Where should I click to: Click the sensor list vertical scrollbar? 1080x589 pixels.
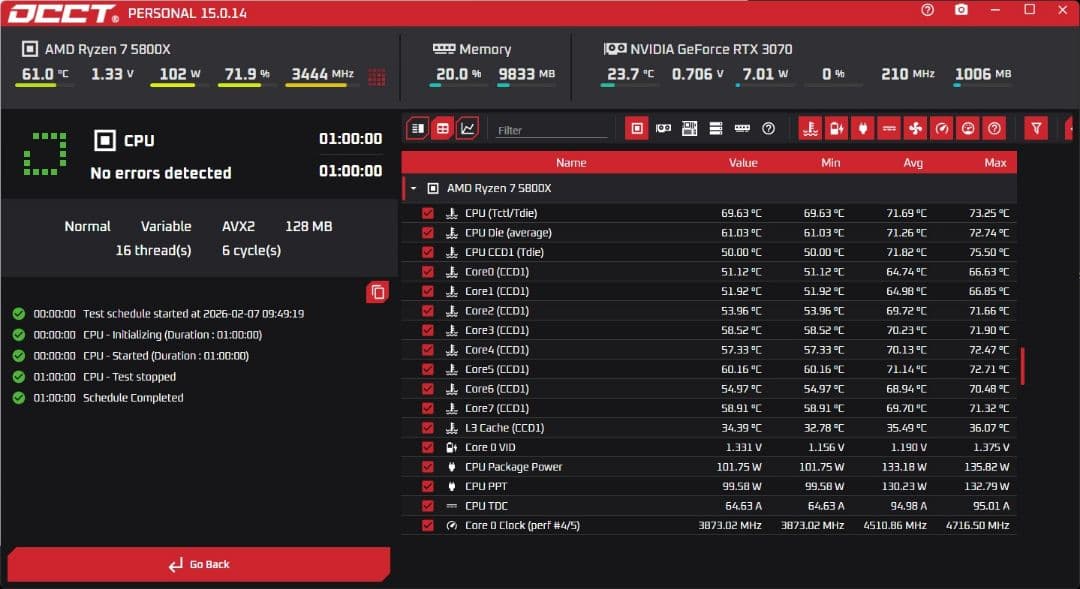coord(1022,366)
